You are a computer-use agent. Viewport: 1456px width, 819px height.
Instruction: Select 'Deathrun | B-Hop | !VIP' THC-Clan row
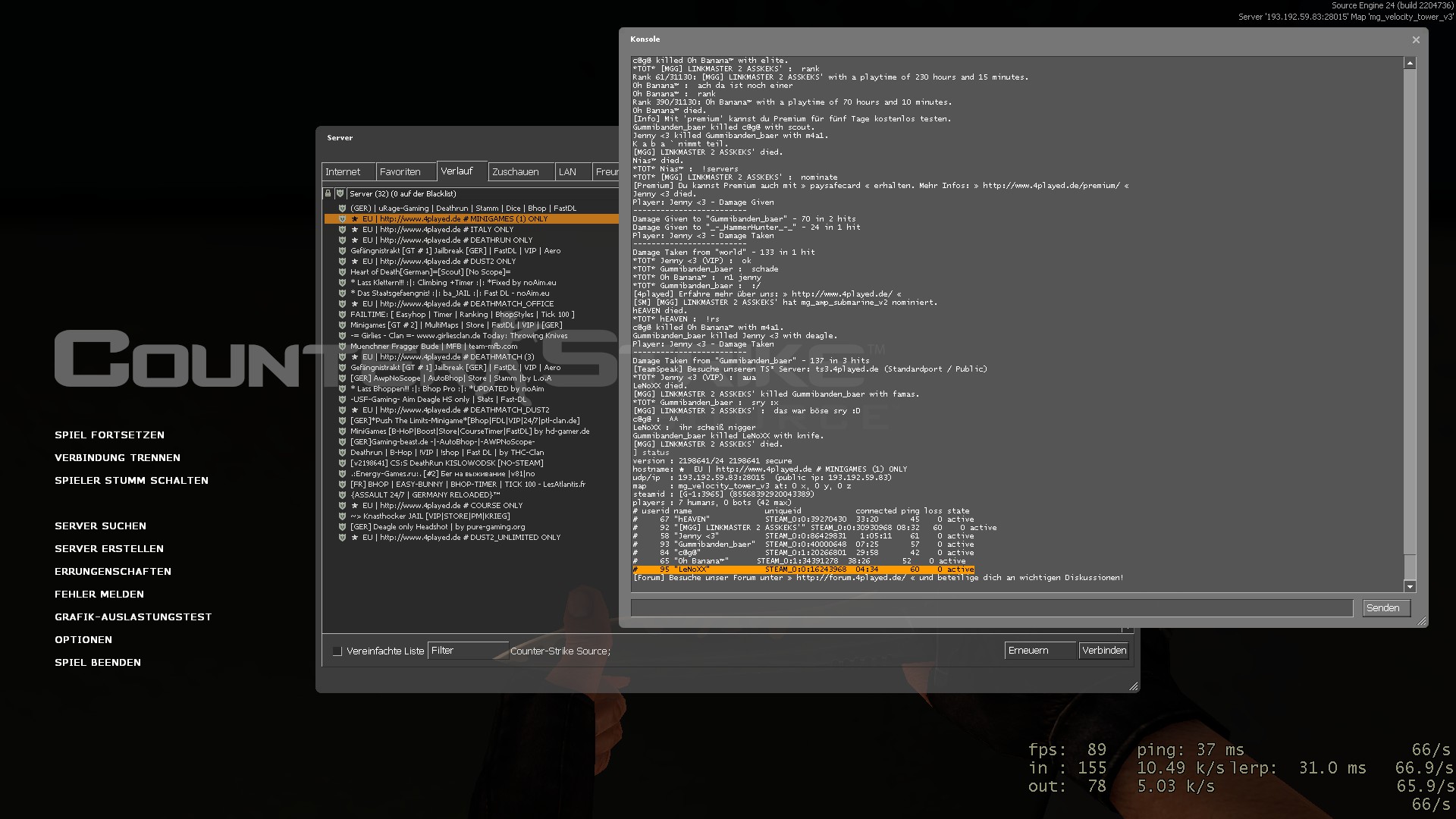(x=472, y=452)
